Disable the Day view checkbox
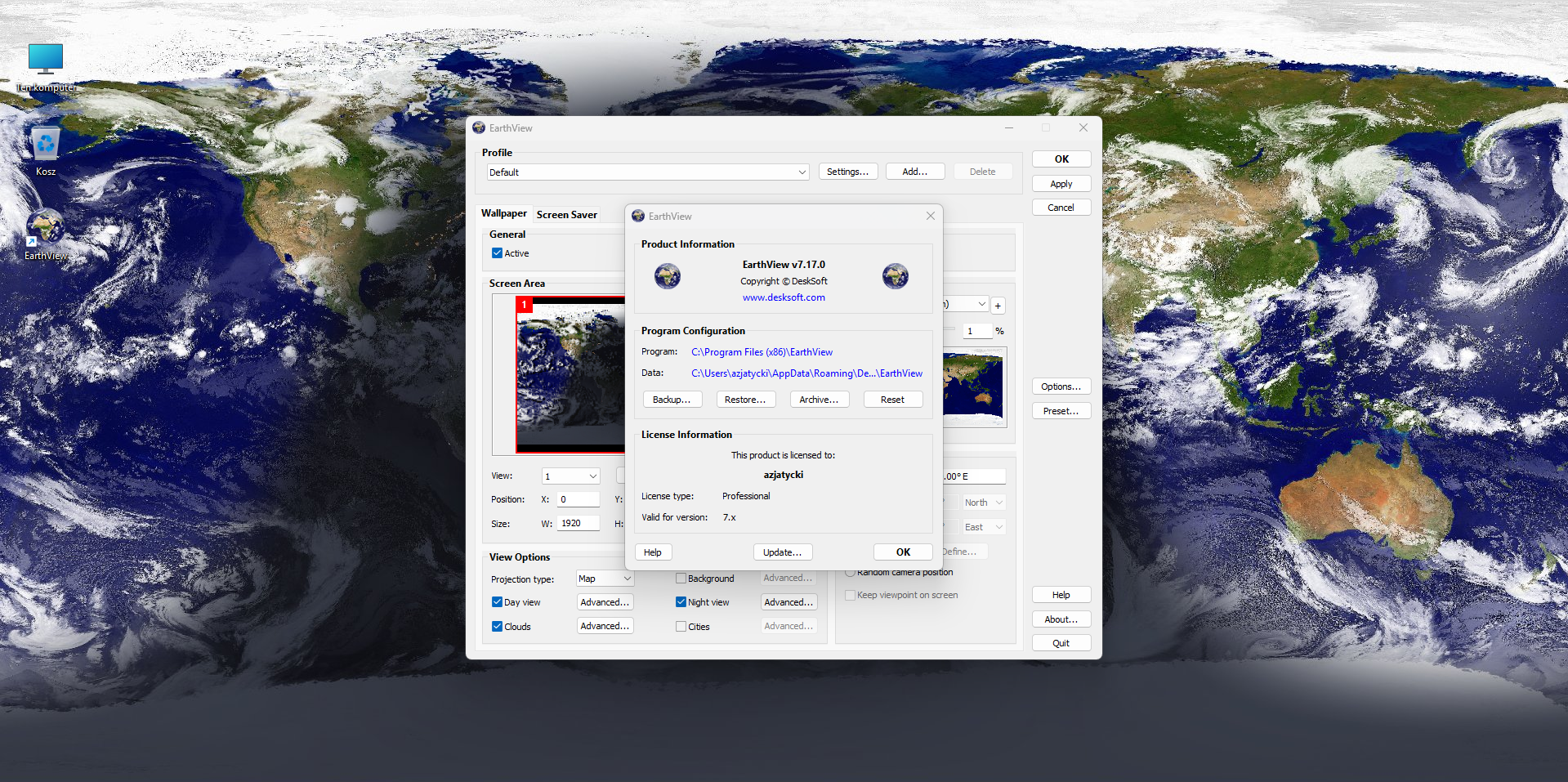Screen dimensions: 1568x782 coord(497,602)
